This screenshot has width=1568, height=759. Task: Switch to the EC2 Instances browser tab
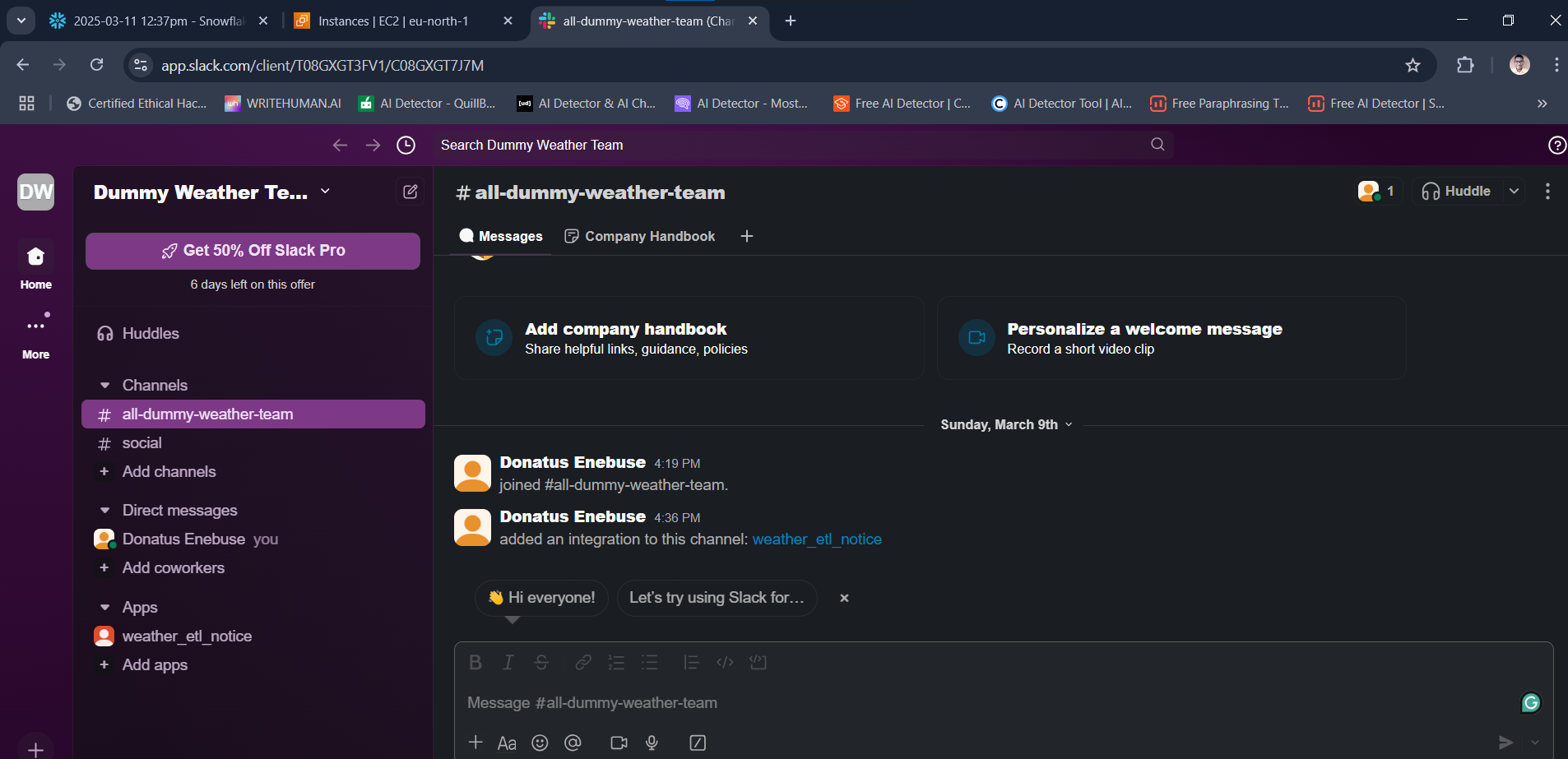coord(404,21)
